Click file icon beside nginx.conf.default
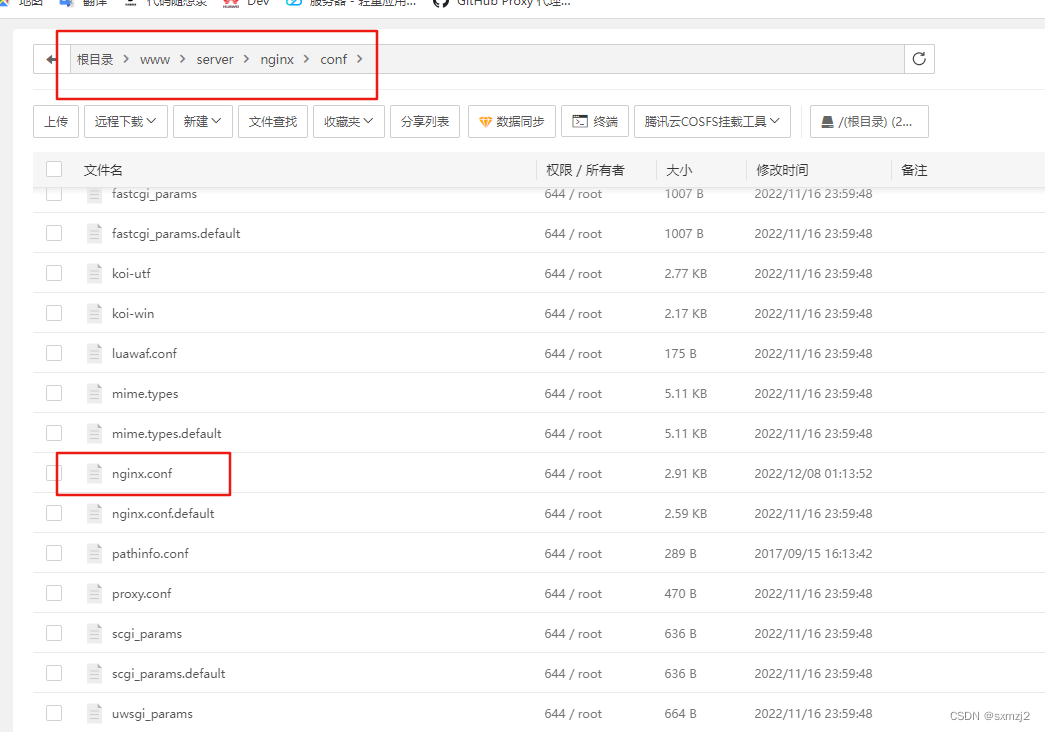Viewport: 1045px width, 732px height. tap(95, 513)
